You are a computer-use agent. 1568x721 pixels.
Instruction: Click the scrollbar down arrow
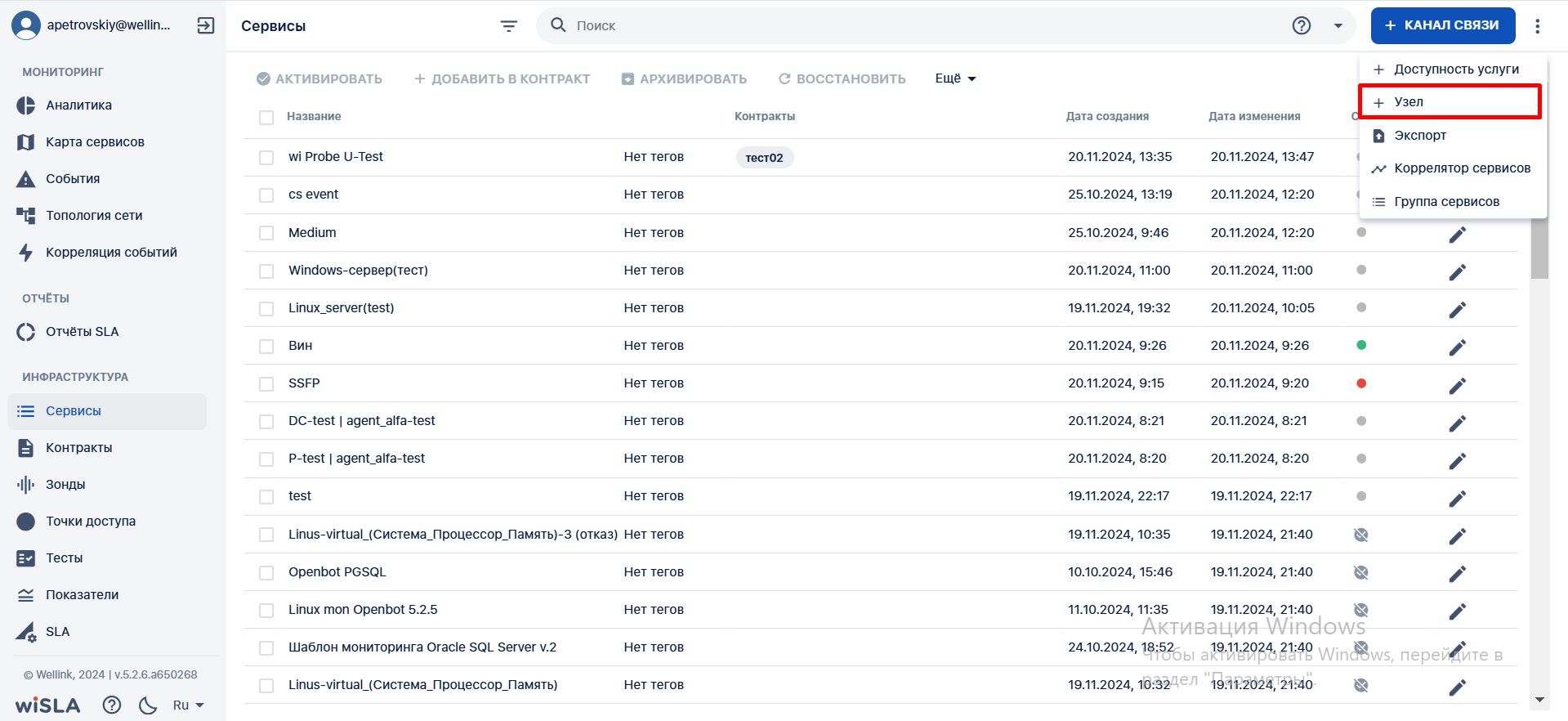tap(1539, 700)
